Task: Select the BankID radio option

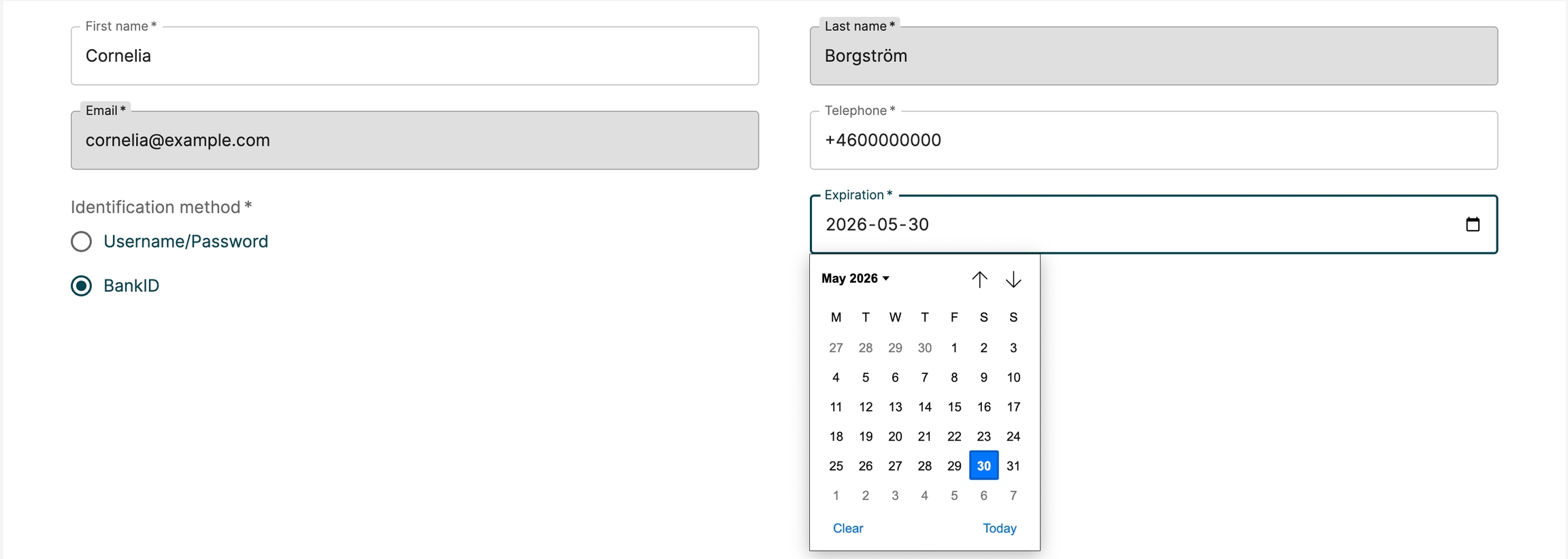Action: 82,286
